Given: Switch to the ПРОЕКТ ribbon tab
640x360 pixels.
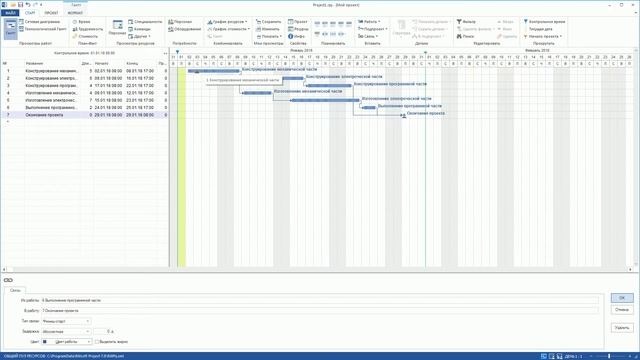Looking at the screenshot, I should point(51,13).
